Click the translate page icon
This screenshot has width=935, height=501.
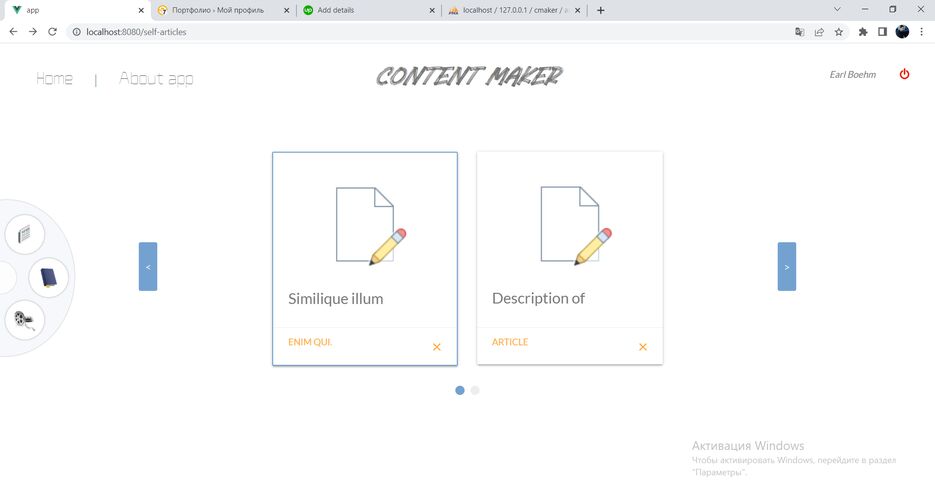tap(800, 32)
